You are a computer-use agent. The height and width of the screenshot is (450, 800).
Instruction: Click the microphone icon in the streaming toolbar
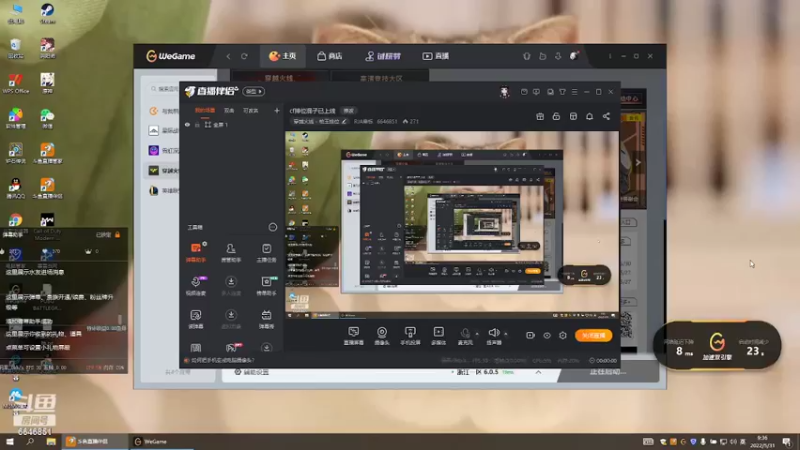point(465,335)
